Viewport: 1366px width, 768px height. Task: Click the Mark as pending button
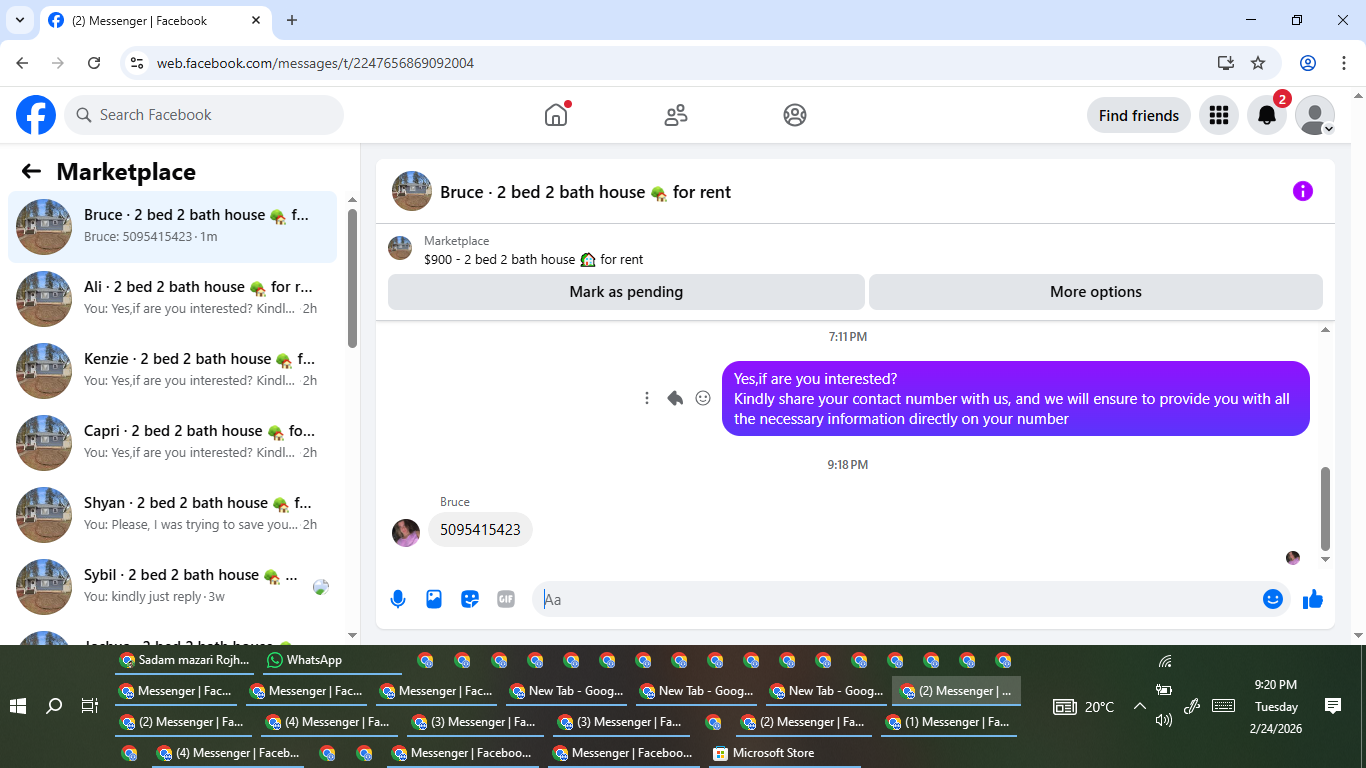coord(626,292)
